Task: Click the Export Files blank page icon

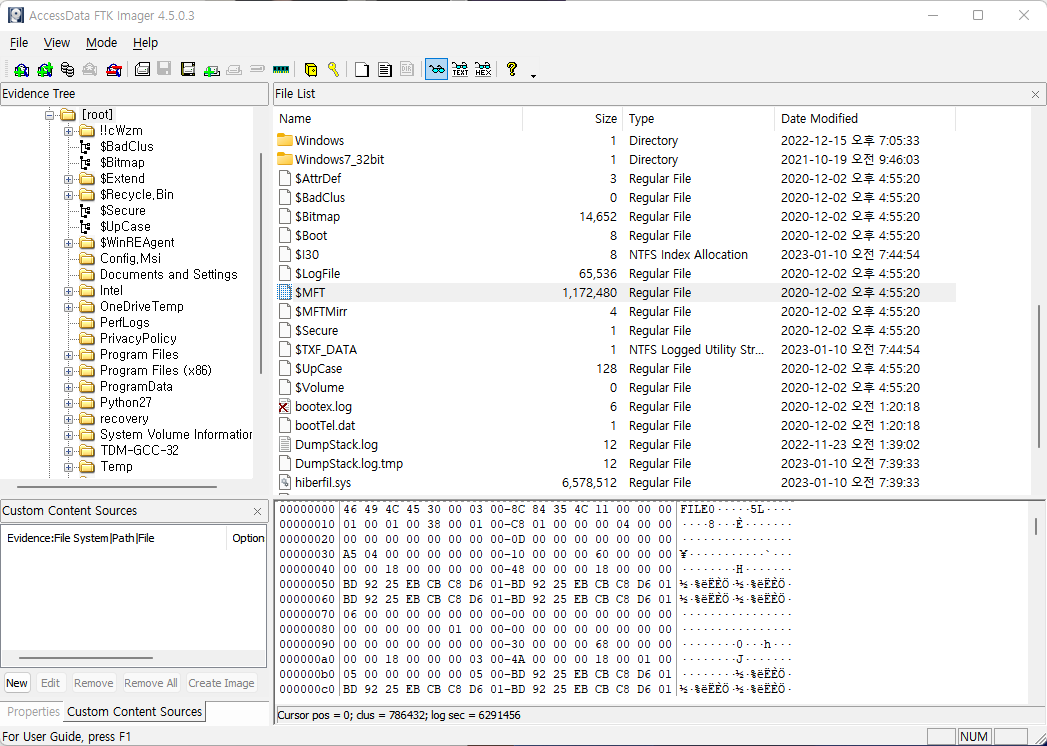Action: coord(362,69)
